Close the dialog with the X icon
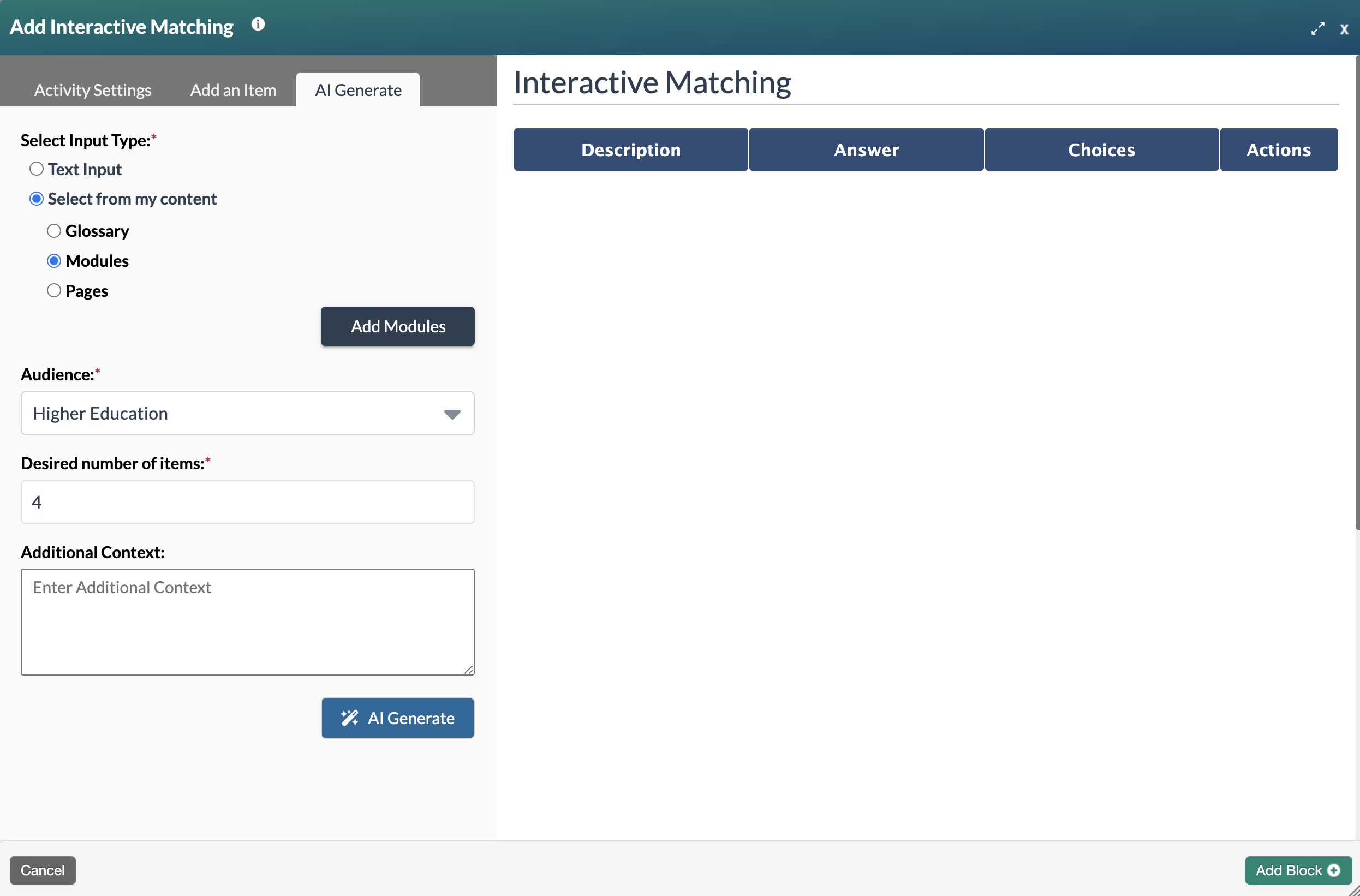 click(x=1344, y=29)
